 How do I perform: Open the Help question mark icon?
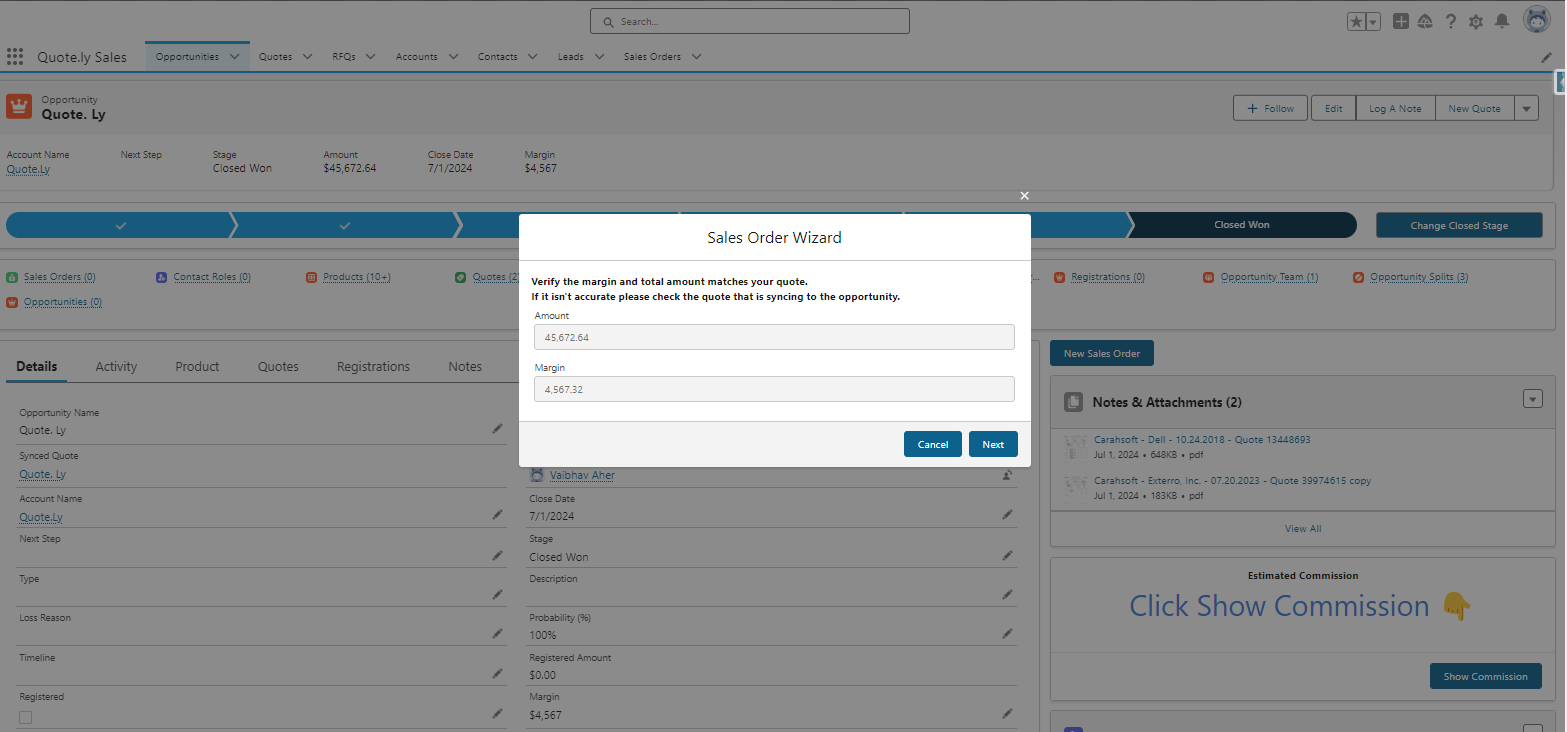pyautogui.click(x=1450, y=21)
